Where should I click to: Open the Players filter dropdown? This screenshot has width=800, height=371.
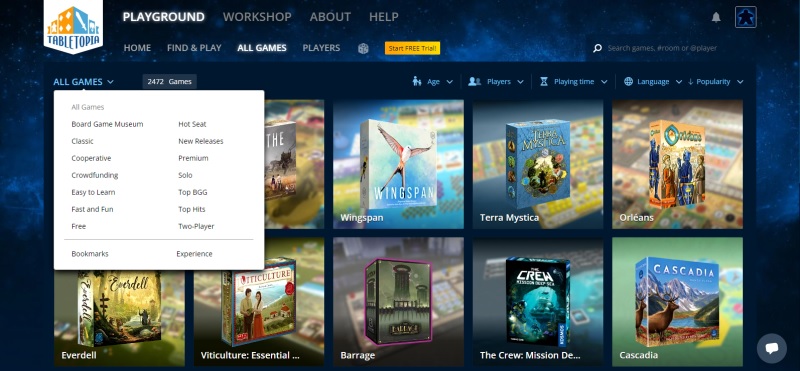coord(496,82)
